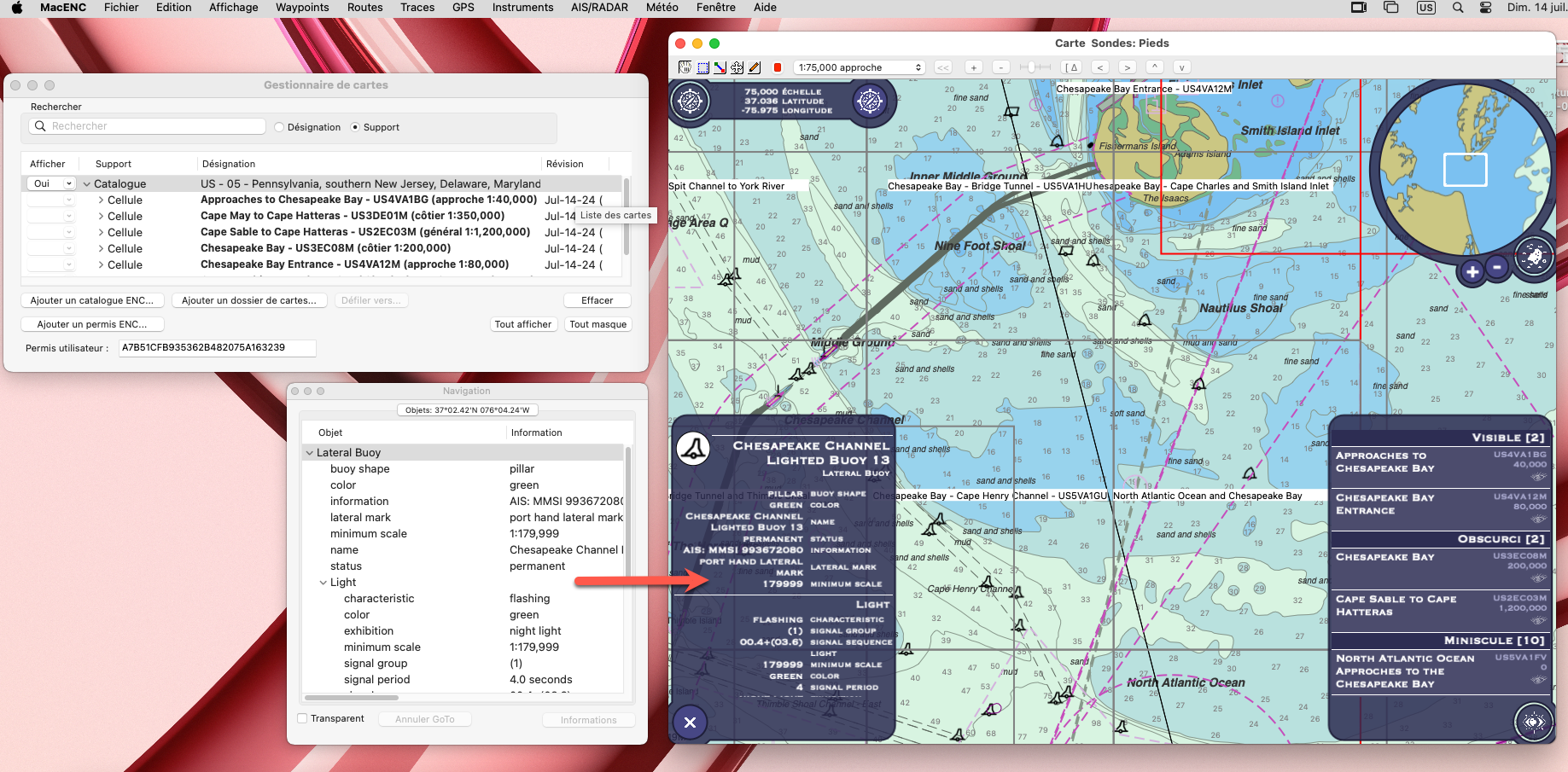The width and height of the screenshot is (1568, 772).
Task: Open the compass icon left of scale readout
Action: point(690,102)
